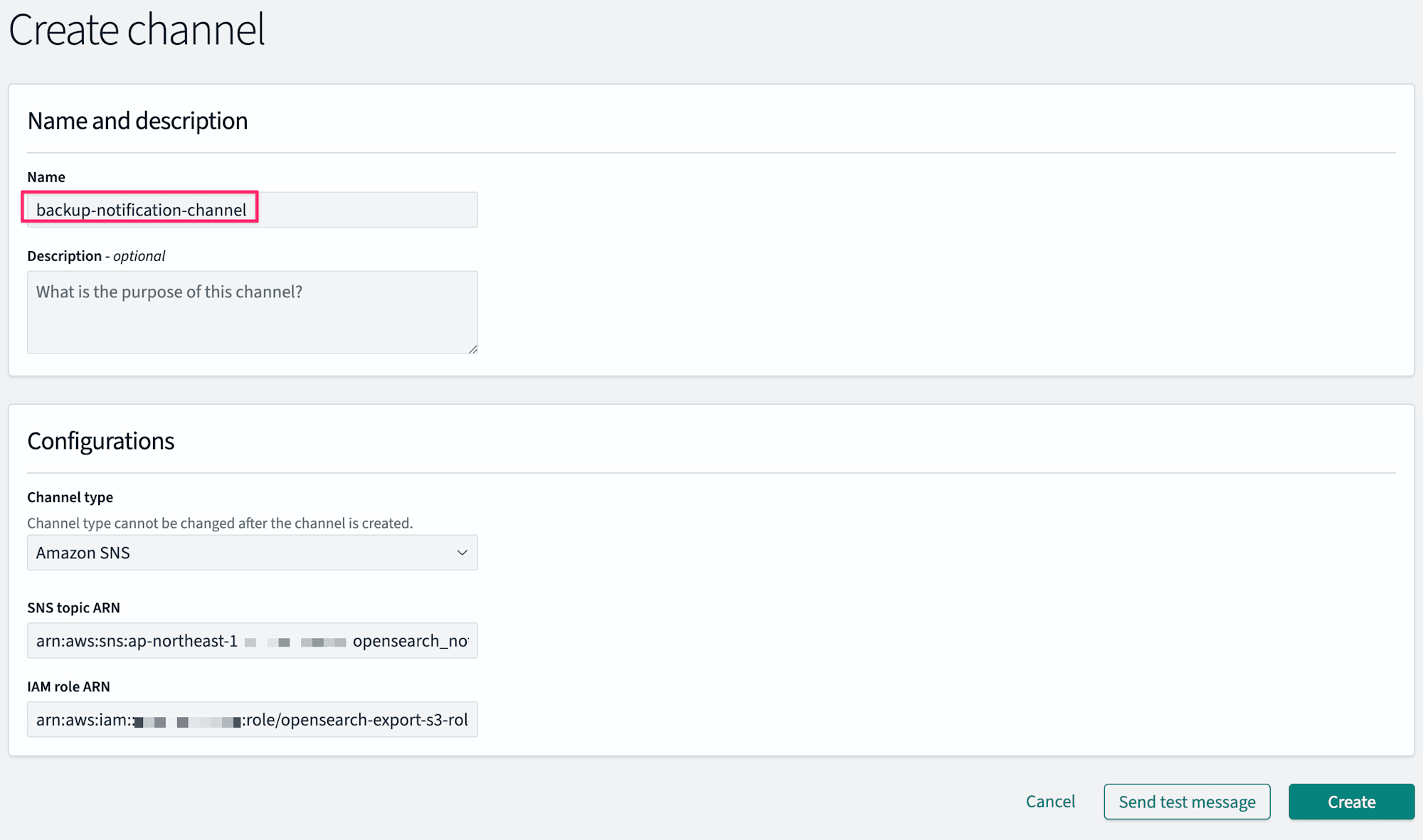This screenshot has height=840, width=1423.
Task: Click the IAM role ARN label
Action: click(68, 687)
